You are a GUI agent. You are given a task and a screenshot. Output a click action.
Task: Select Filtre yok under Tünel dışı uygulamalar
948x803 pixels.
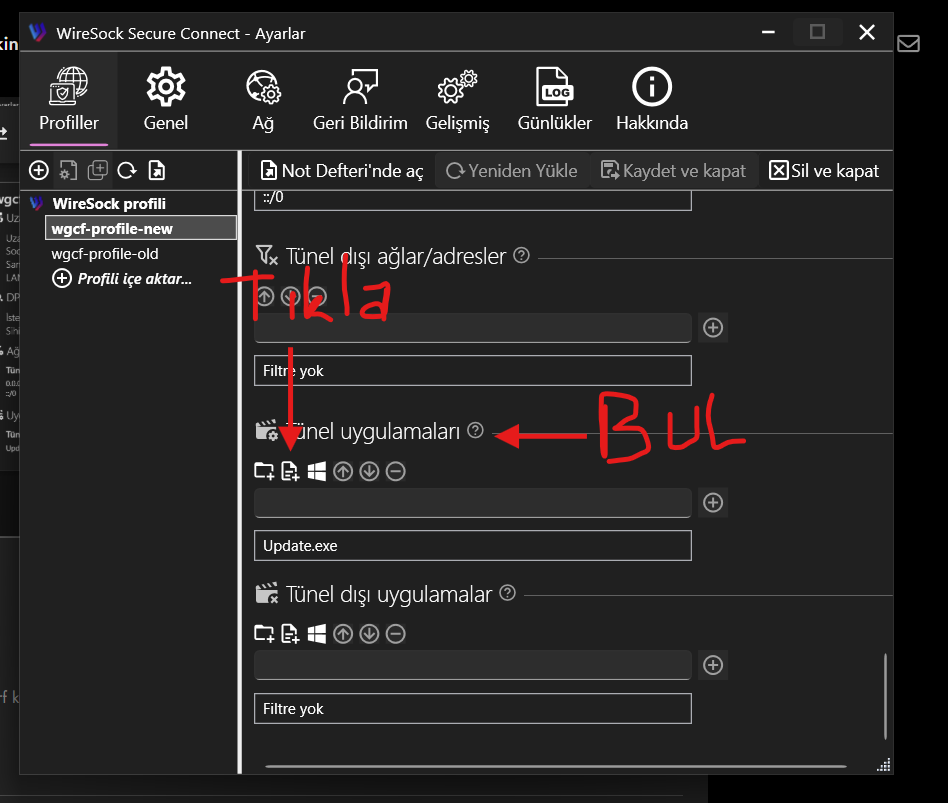click(473, 709)
